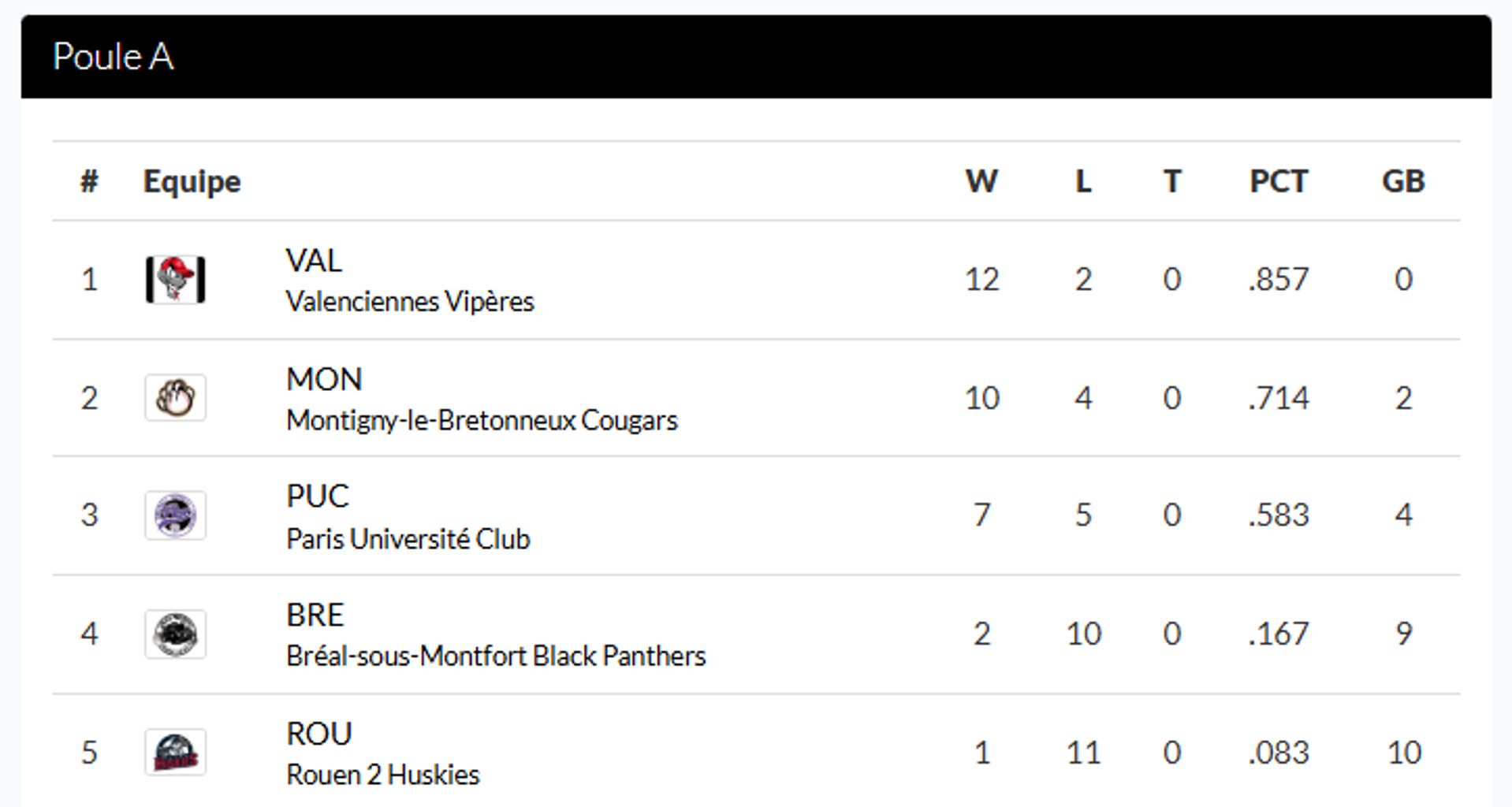This screenshot has height=807, width=1512.
Task: Click the ROU team abbreviation
Action: point(318,734)
